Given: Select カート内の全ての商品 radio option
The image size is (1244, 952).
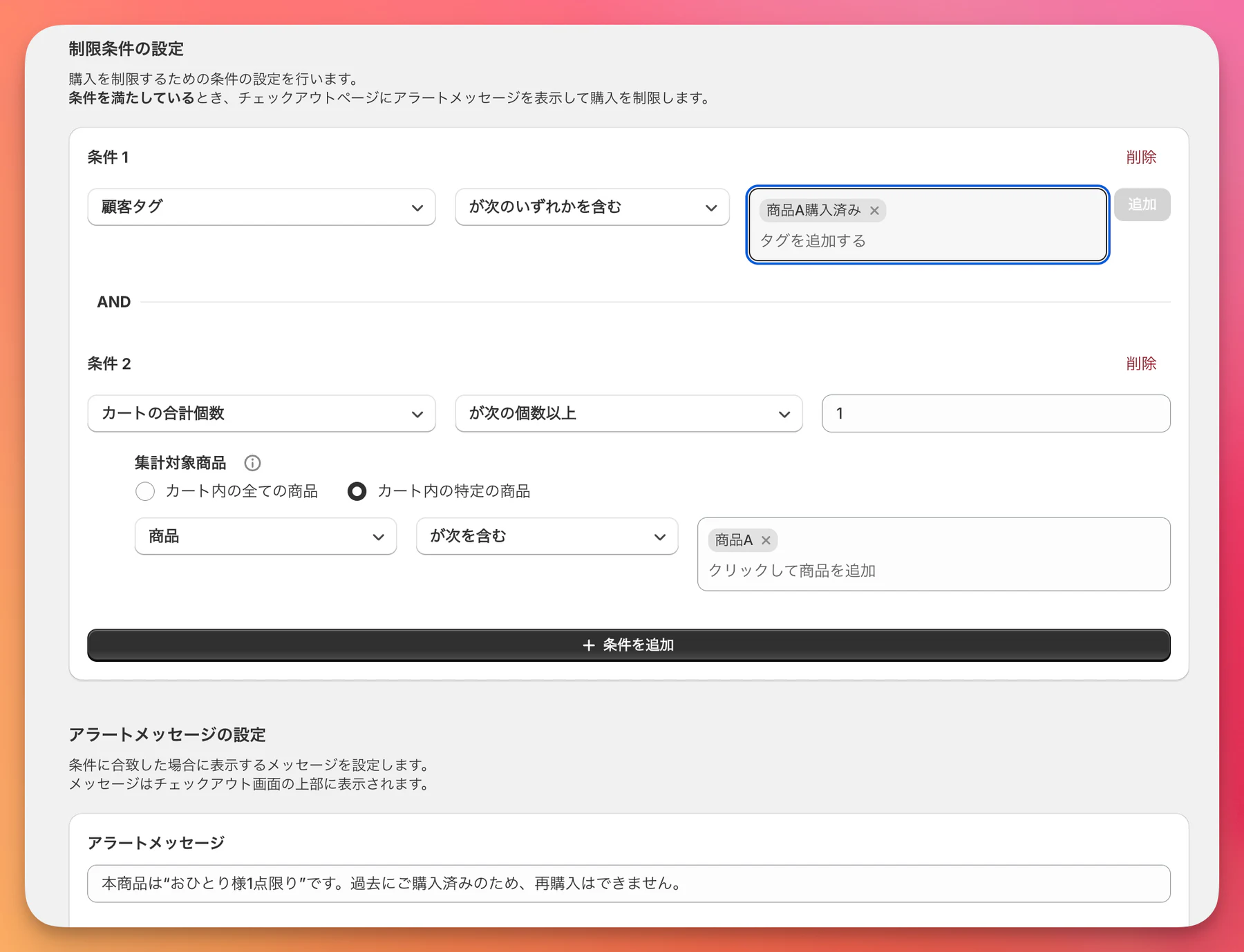Looking at the screenshot, I should click(x=145, y=491).
